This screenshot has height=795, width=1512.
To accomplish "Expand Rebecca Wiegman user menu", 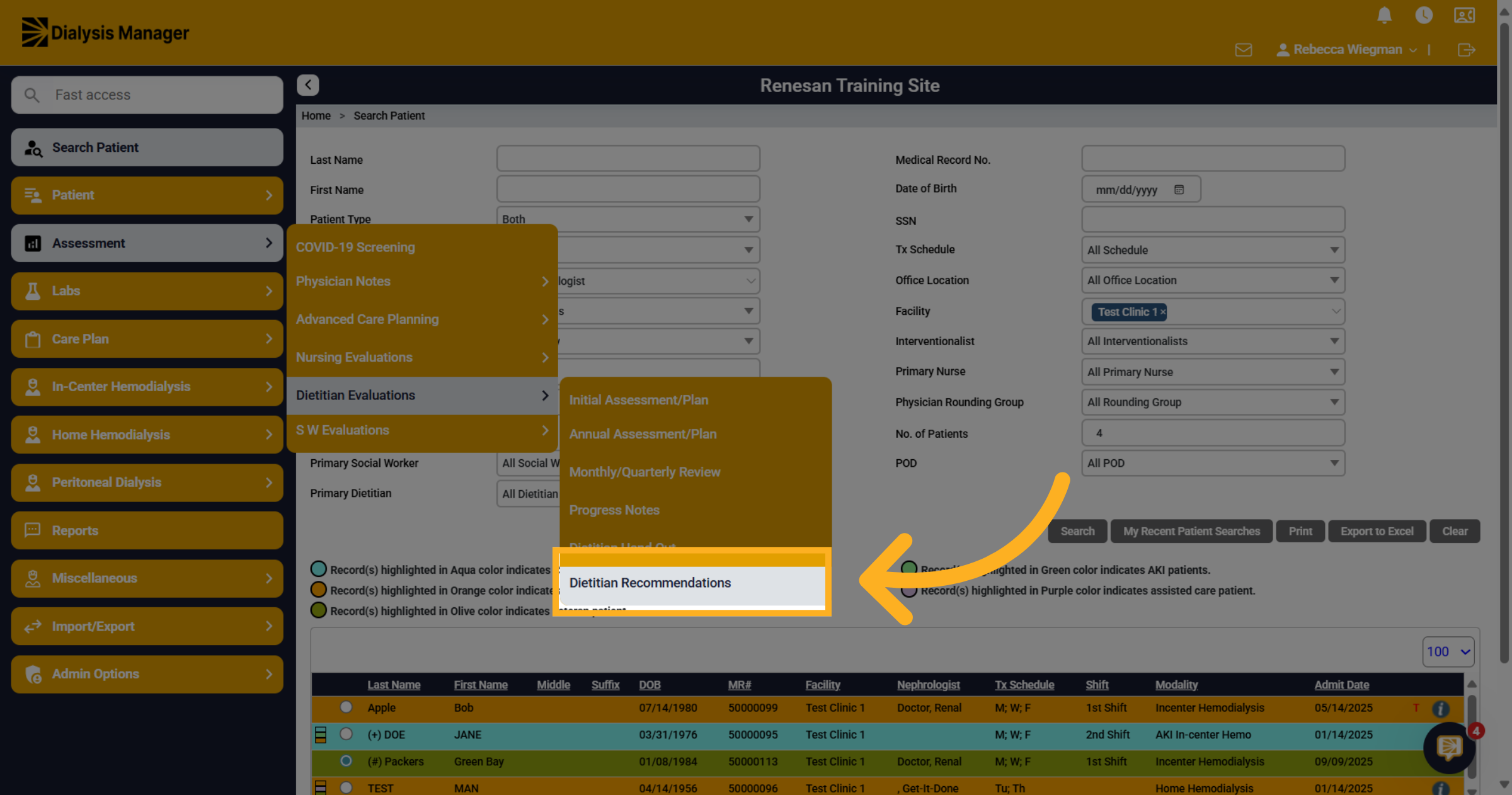I will coord(1347,50).
